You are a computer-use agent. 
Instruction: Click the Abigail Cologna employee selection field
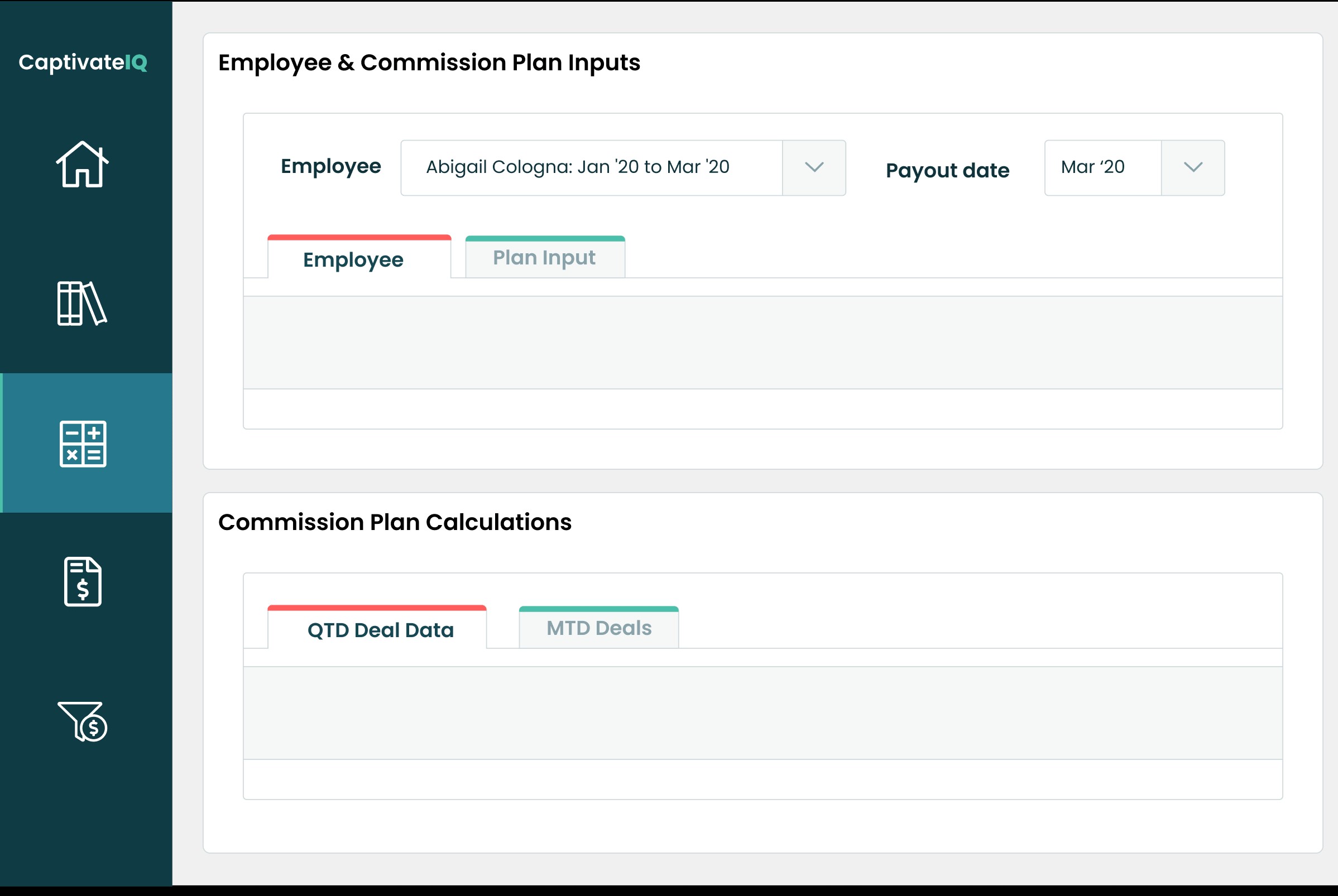pyautogui.click(x=591, y=167)
